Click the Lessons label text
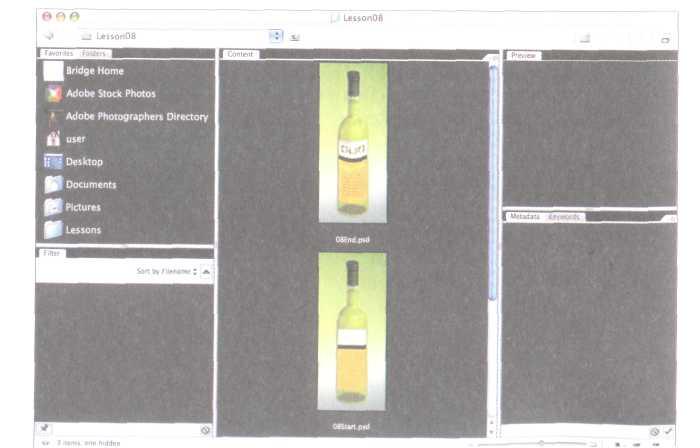Viewport: 700px width, 448px height. [83, 230]
